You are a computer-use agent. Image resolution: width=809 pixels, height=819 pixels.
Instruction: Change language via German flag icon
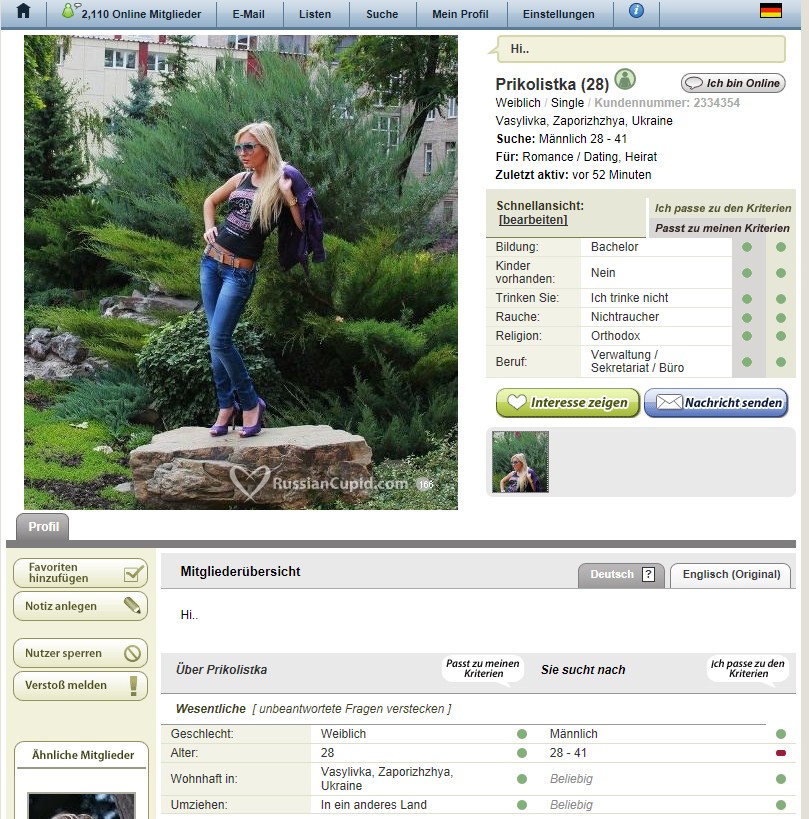[770, 10]
